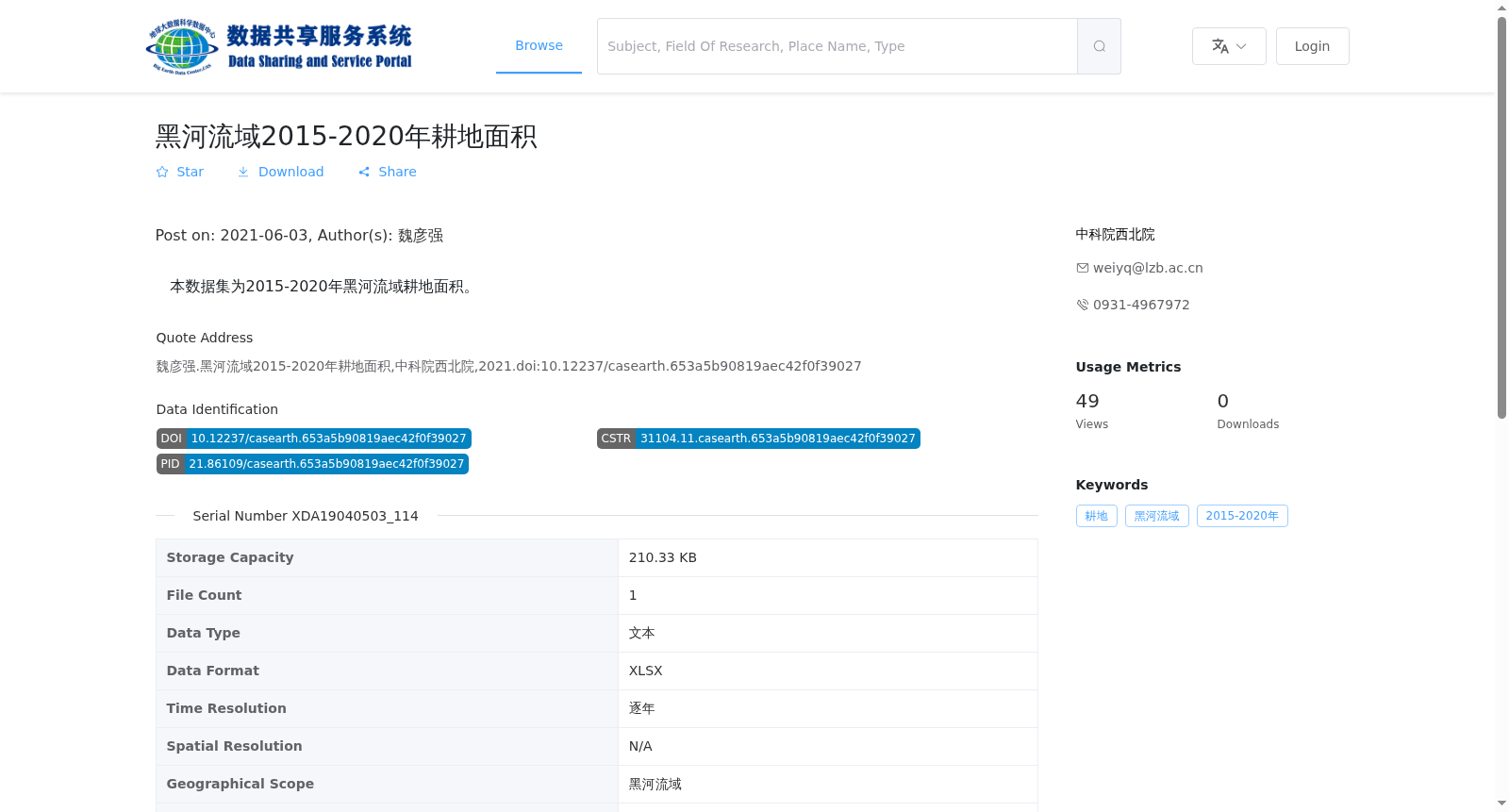Click the PID identifier badge

(x=312, y=464)
